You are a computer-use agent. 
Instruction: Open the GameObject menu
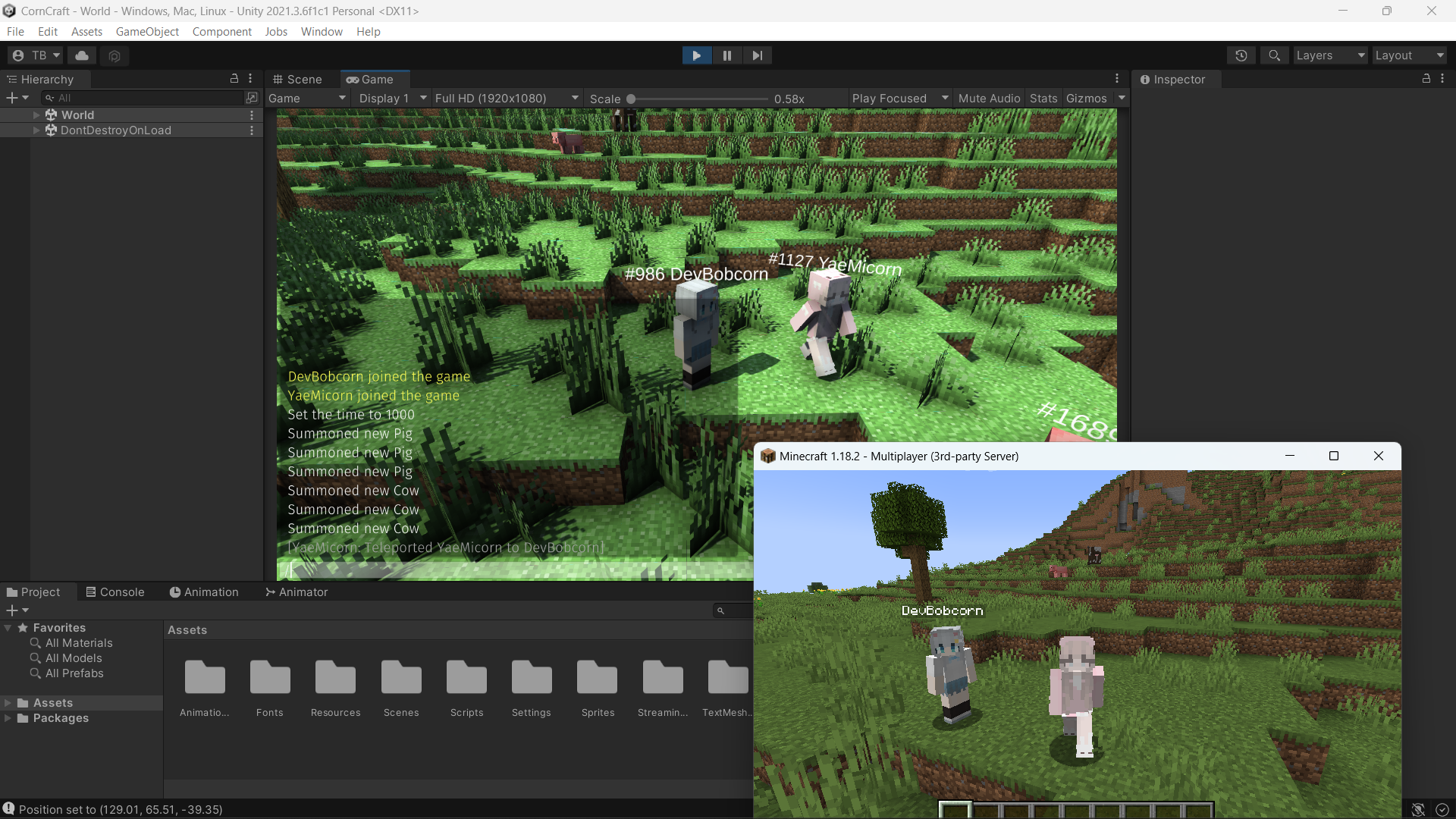coord(147,31)
